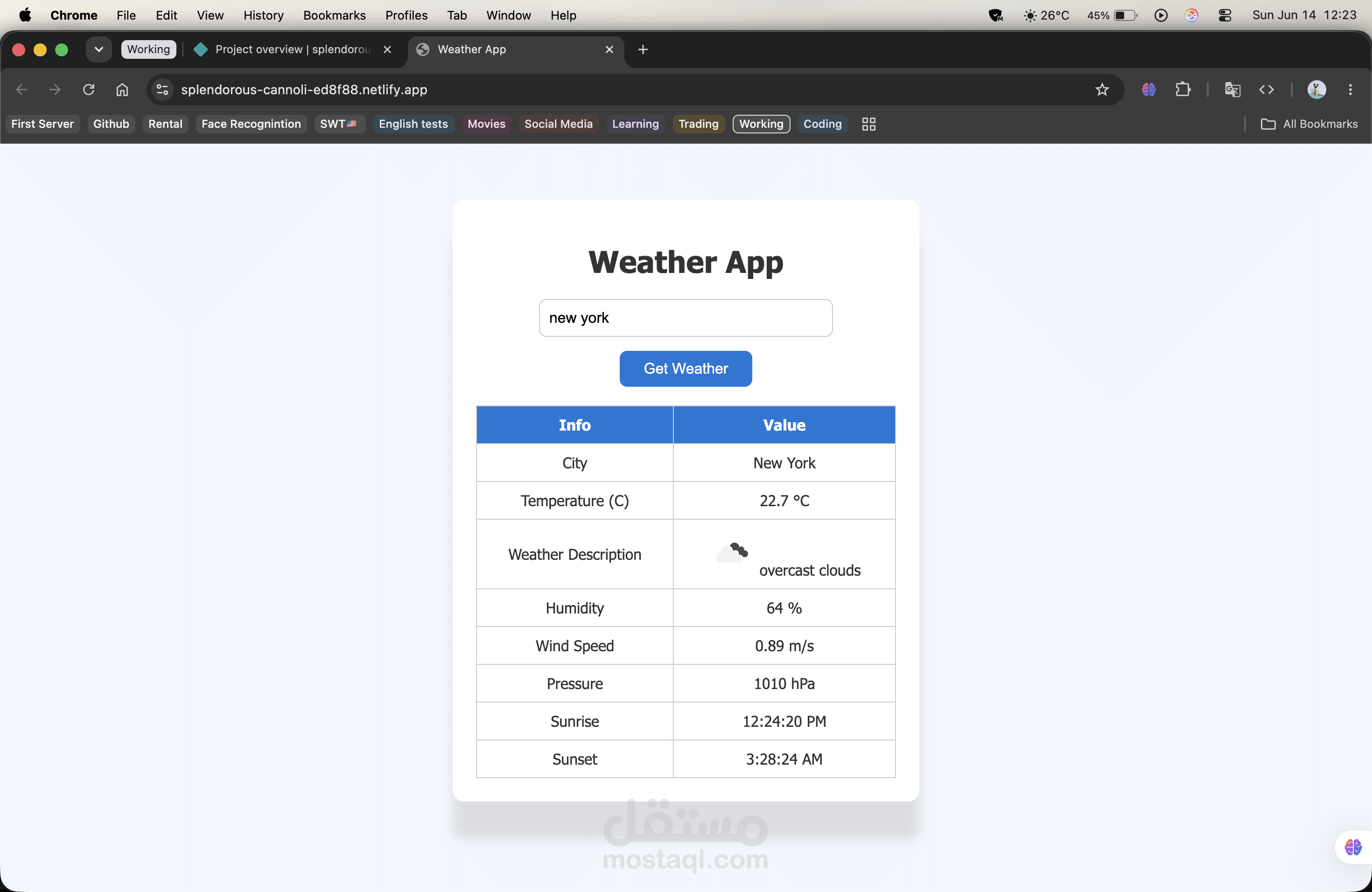1372x892 pixels.
Task: Select the Weather App tab
Action: [516, 49]
